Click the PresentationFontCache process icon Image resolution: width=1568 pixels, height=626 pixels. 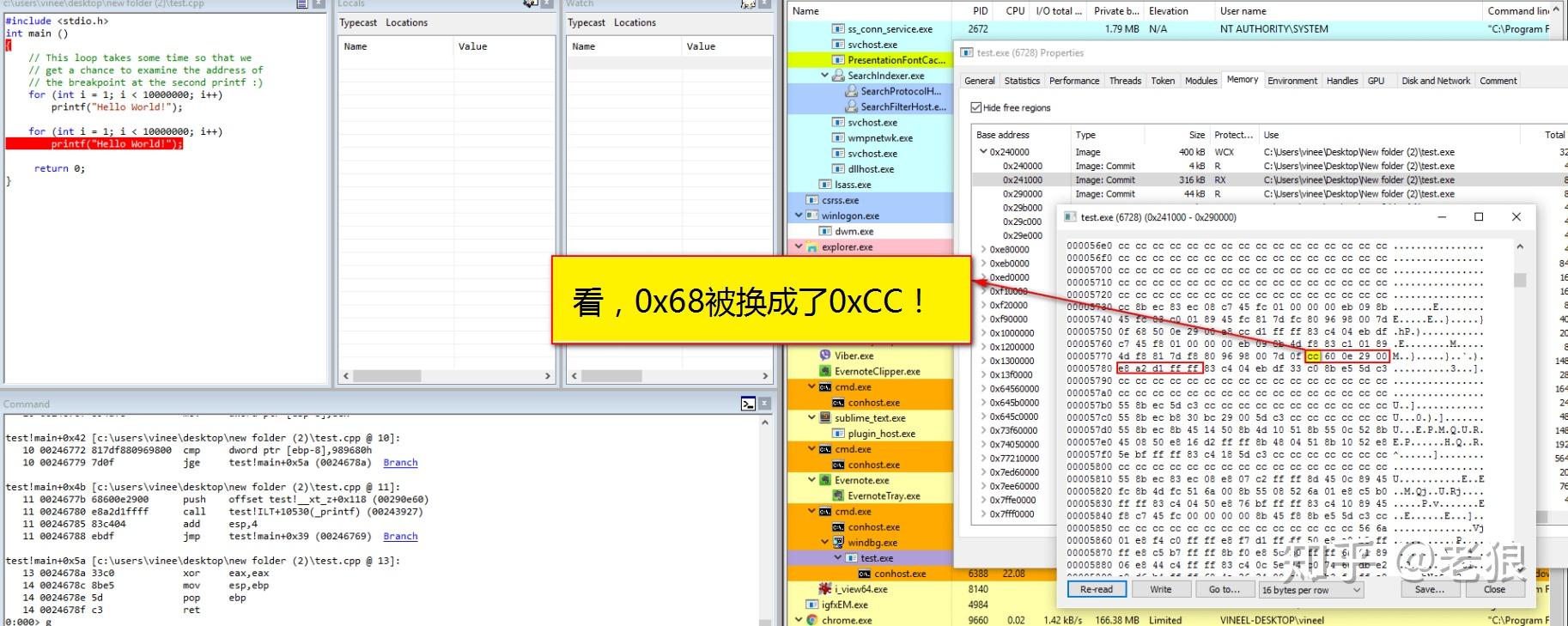tap(838, 60)
